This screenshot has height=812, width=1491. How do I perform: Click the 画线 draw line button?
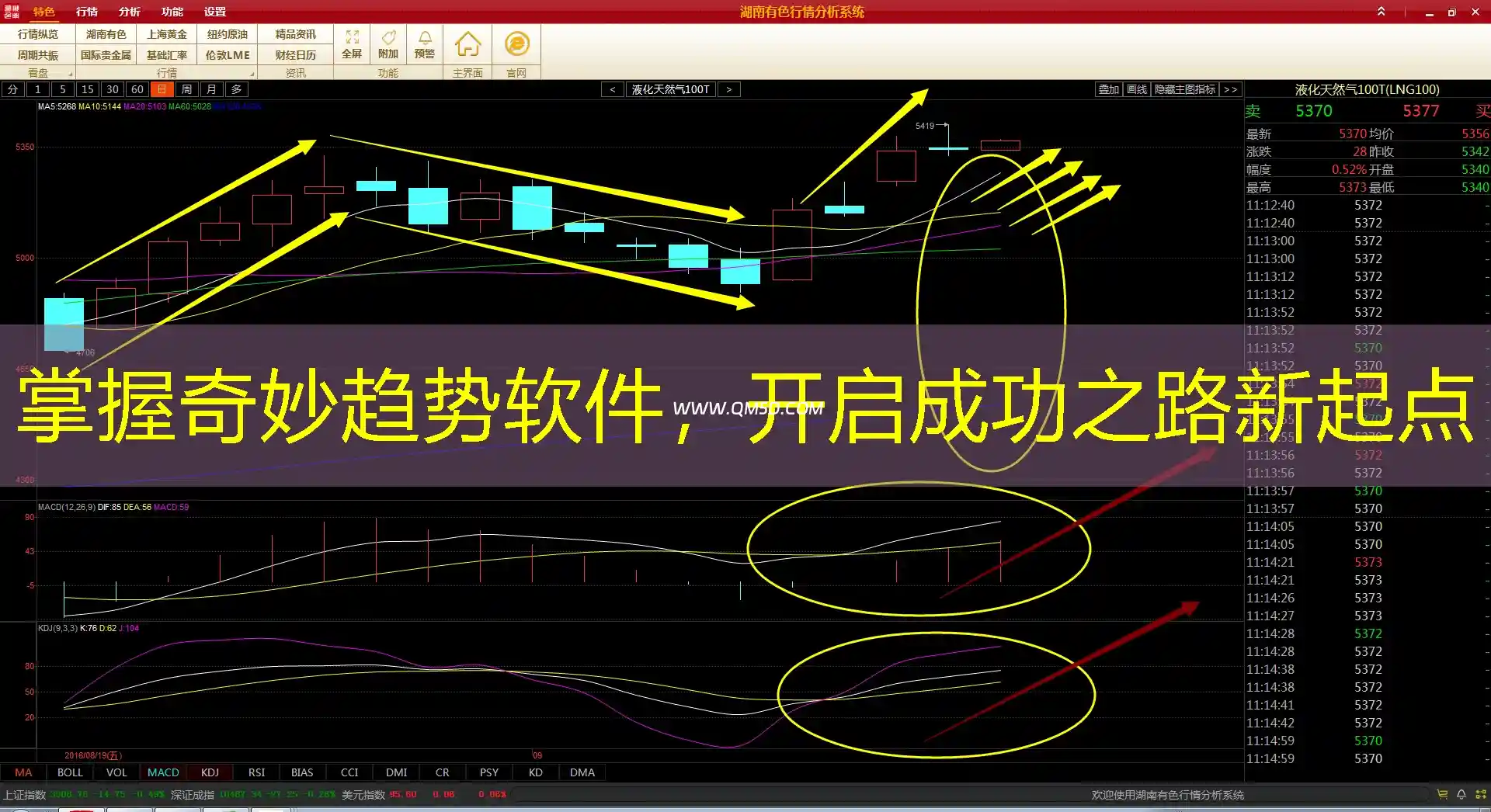1136,89
